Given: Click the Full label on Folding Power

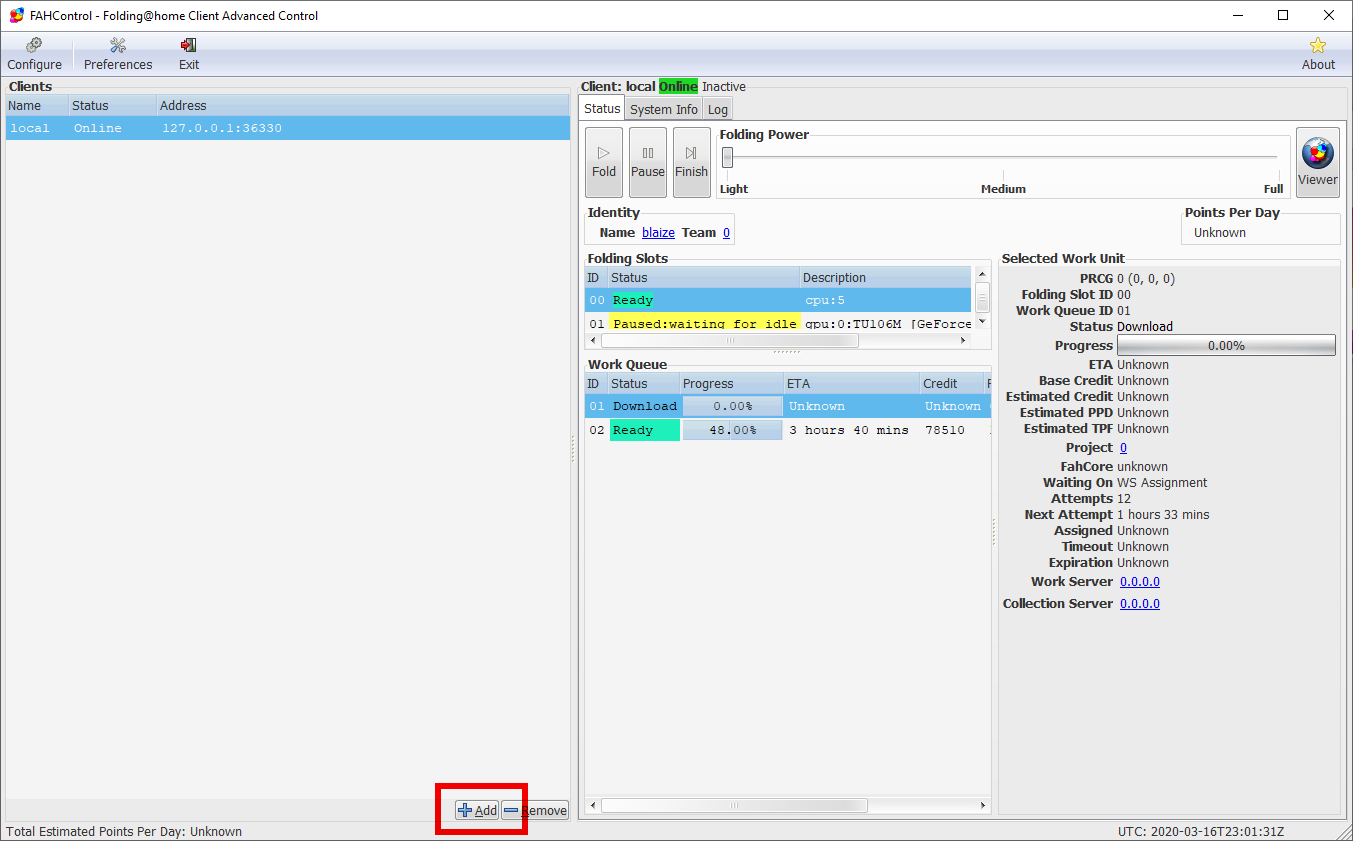Looking at the screenshot, I should pos(1273,189).
